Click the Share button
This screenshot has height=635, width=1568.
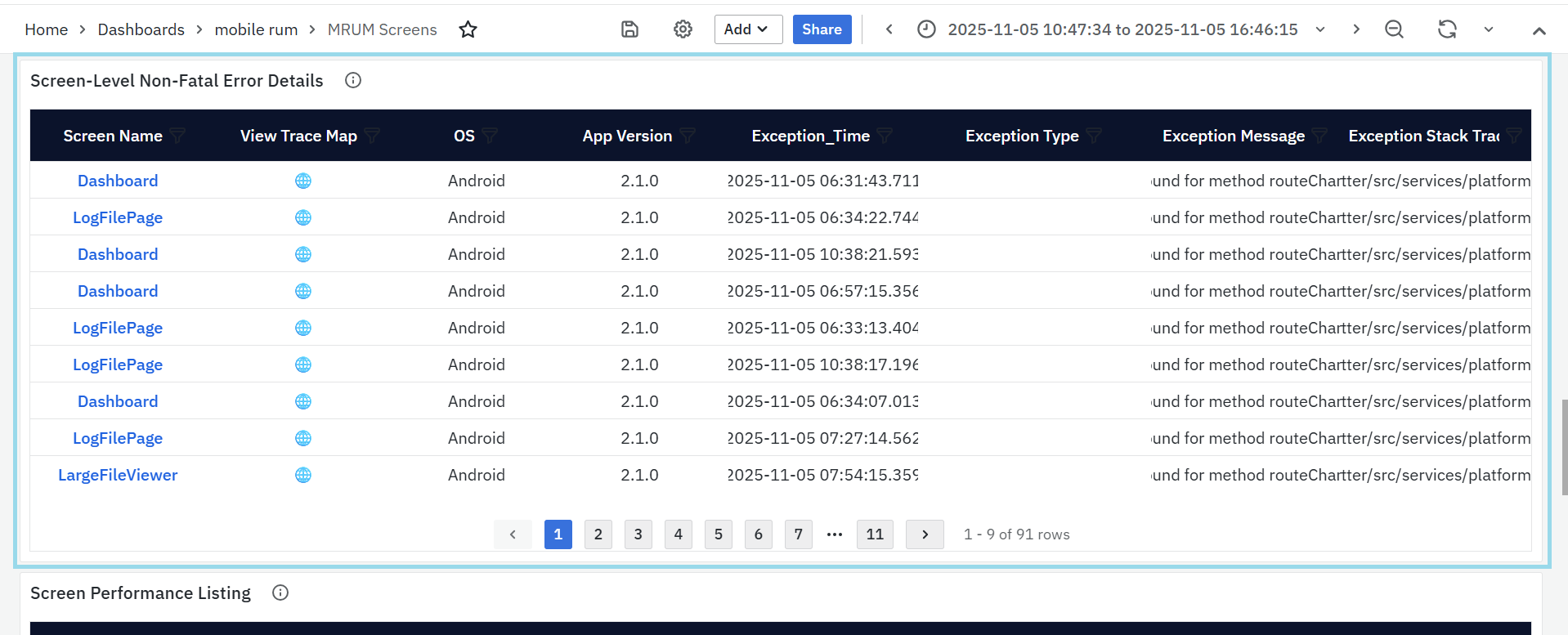(x=822, y=29)
